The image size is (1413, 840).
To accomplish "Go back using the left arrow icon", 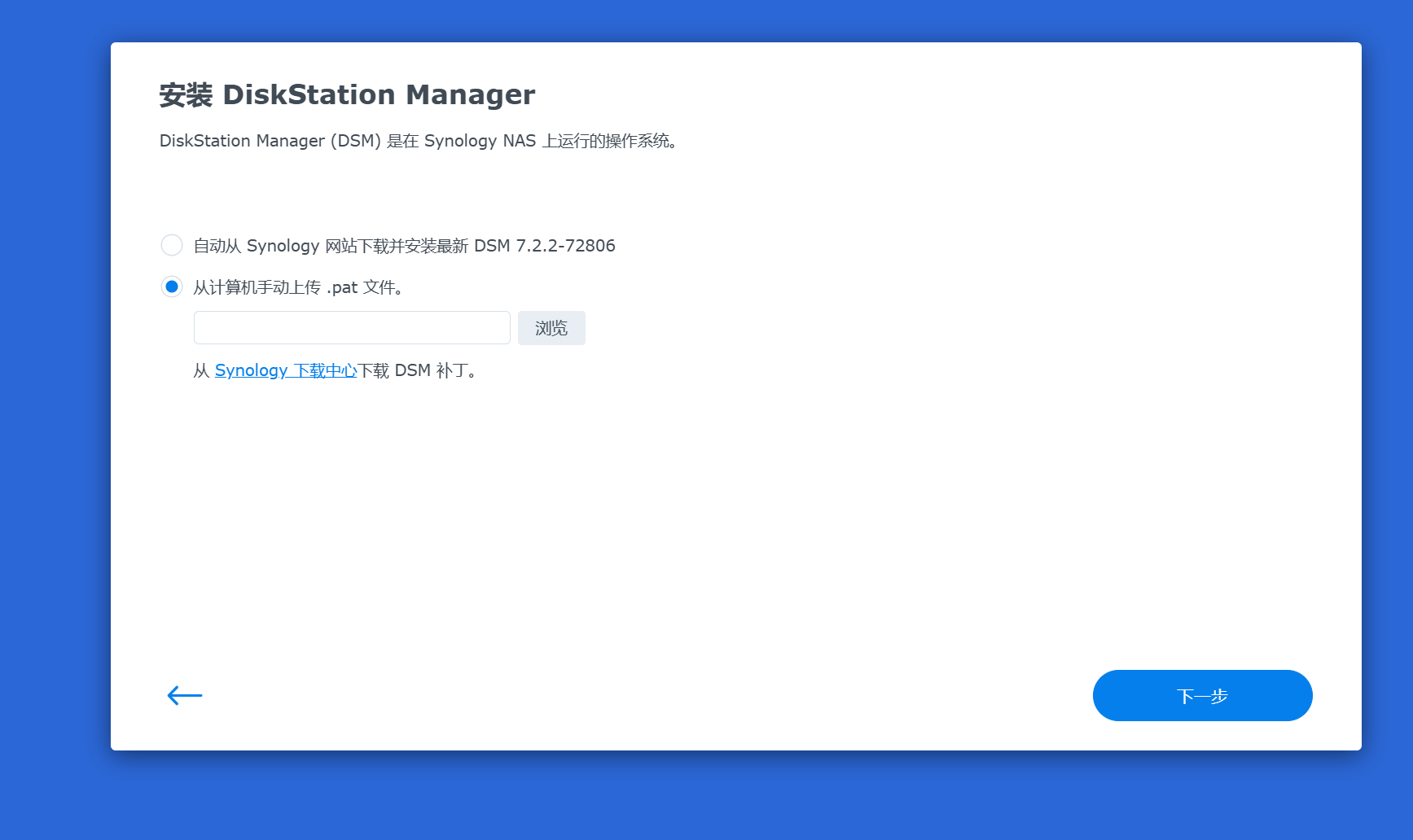I will point(185,695).
